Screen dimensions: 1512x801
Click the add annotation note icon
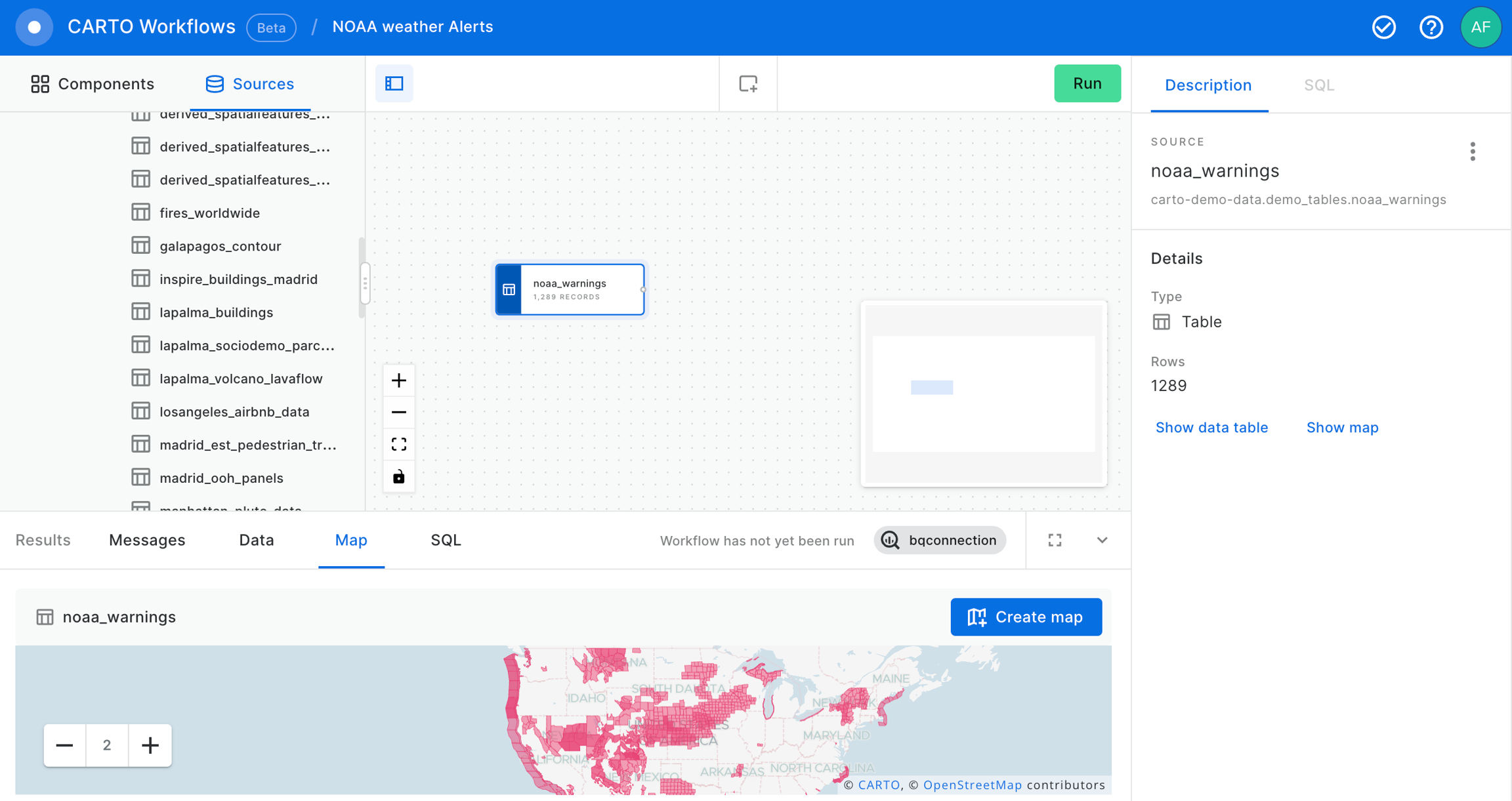click(748, 83)
